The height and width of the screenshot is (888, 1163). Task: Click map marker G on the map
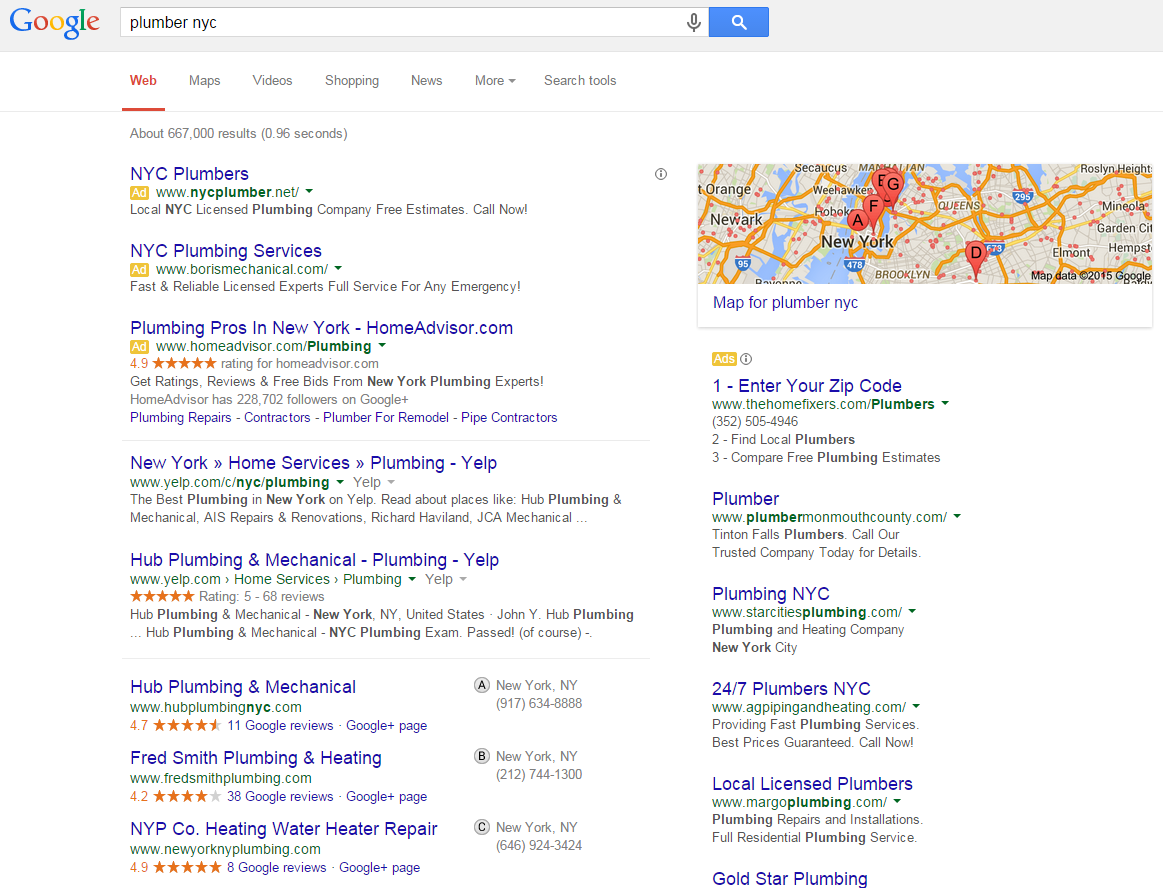[894, 185]
